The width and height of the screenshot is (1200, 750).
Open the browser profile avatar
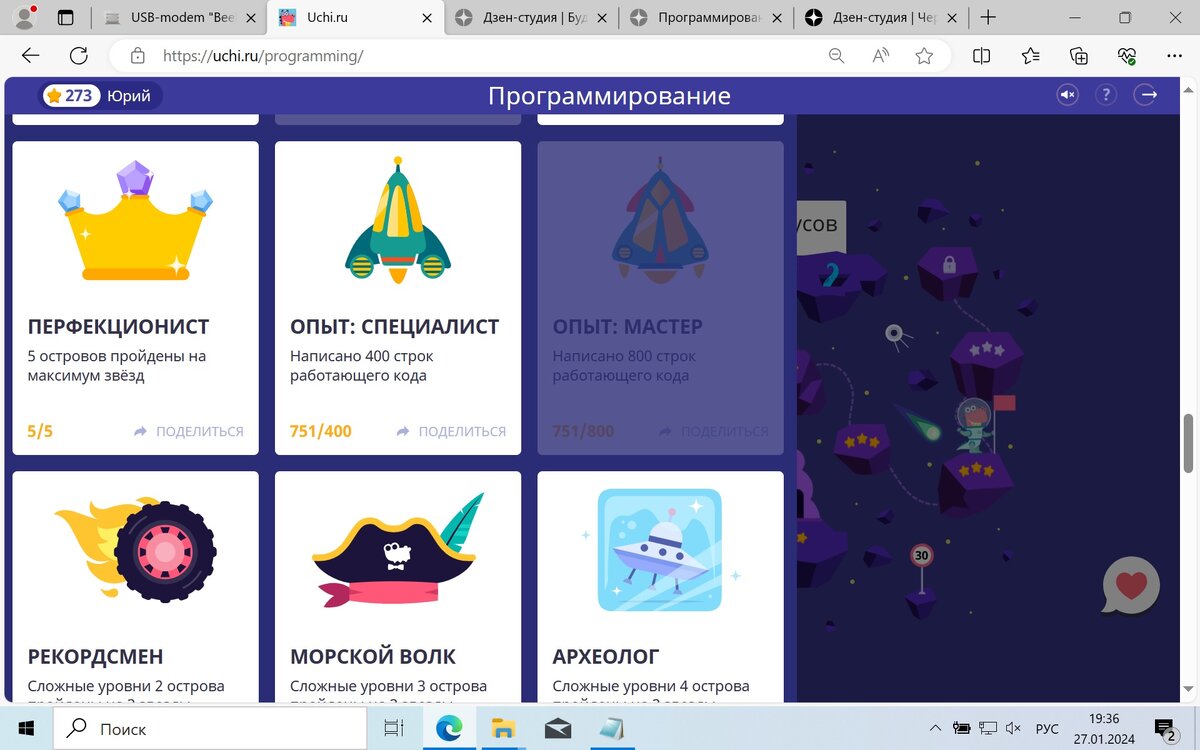click(x=24, y=17)
